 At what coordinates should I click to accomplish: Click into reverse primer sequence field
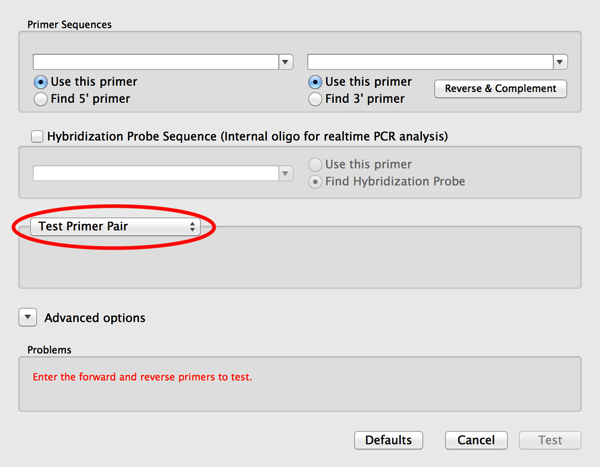click(x=430, y=62)
